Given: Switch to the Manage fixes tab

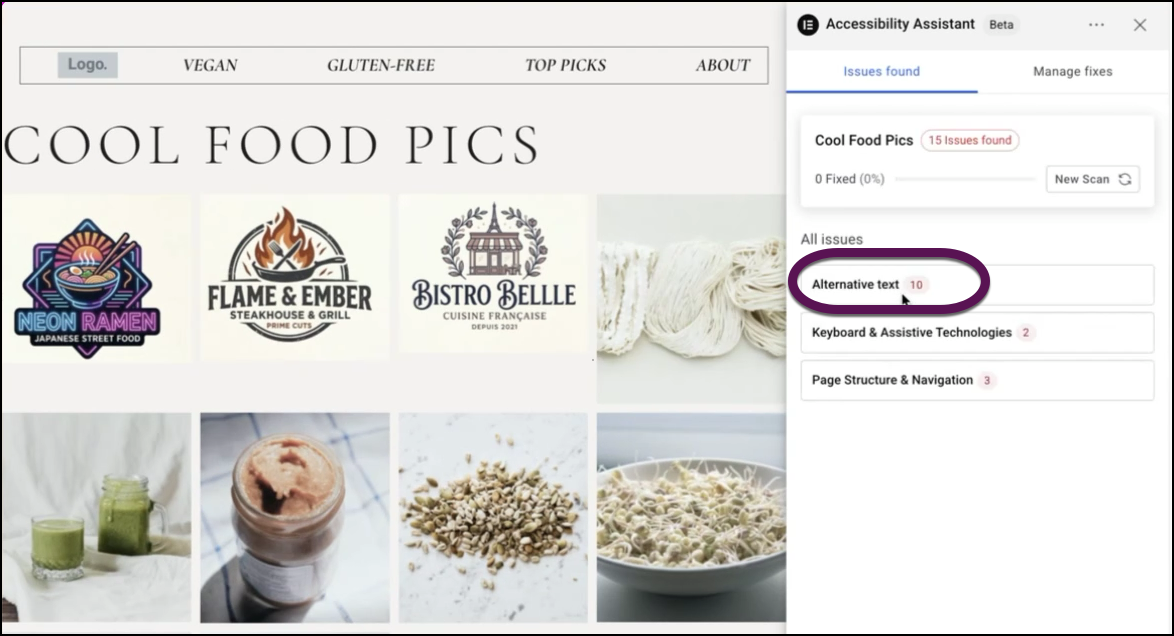Looking at the screenshot, I should (x=1072, y=71).
